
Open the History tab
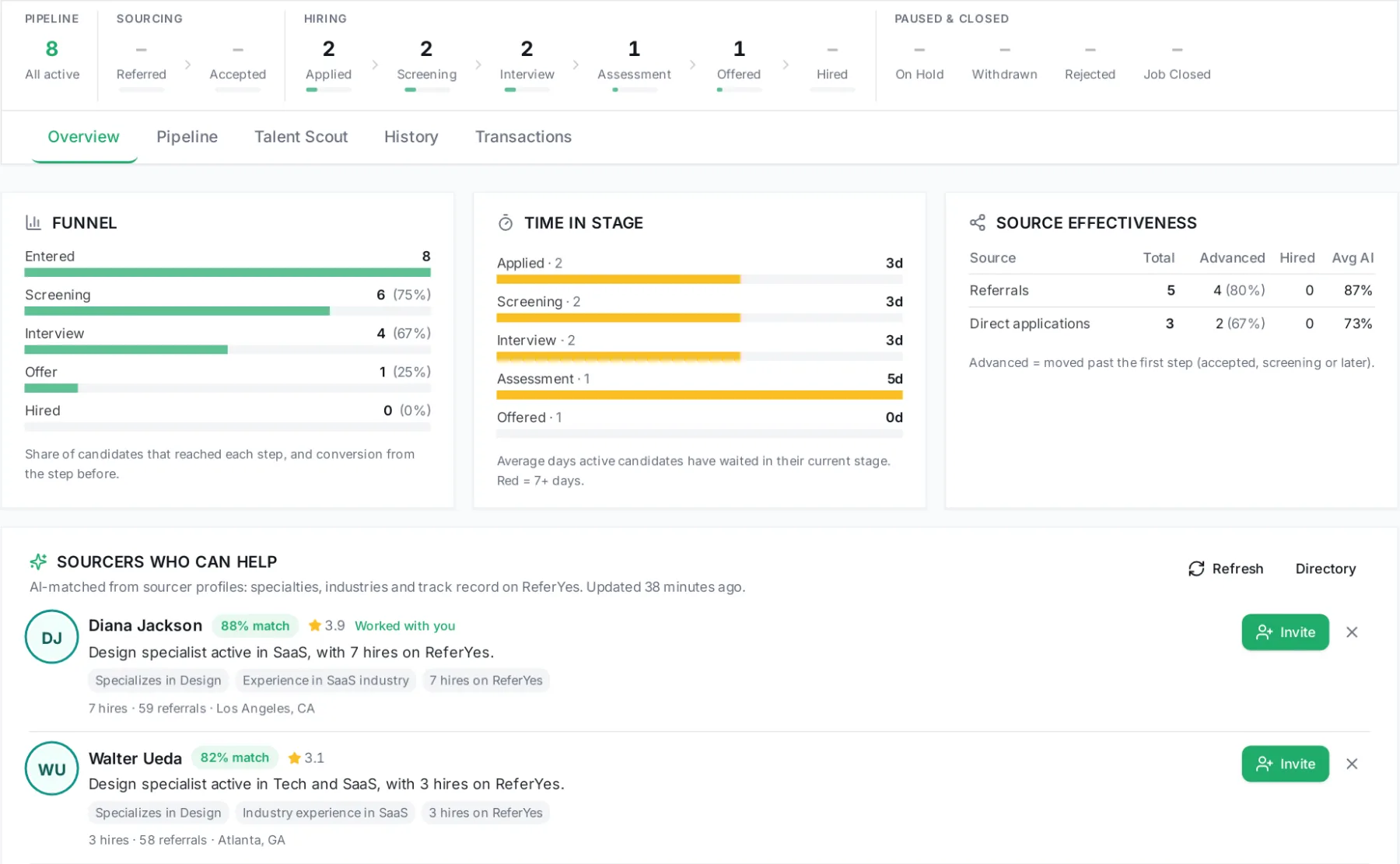coord(411,137)
